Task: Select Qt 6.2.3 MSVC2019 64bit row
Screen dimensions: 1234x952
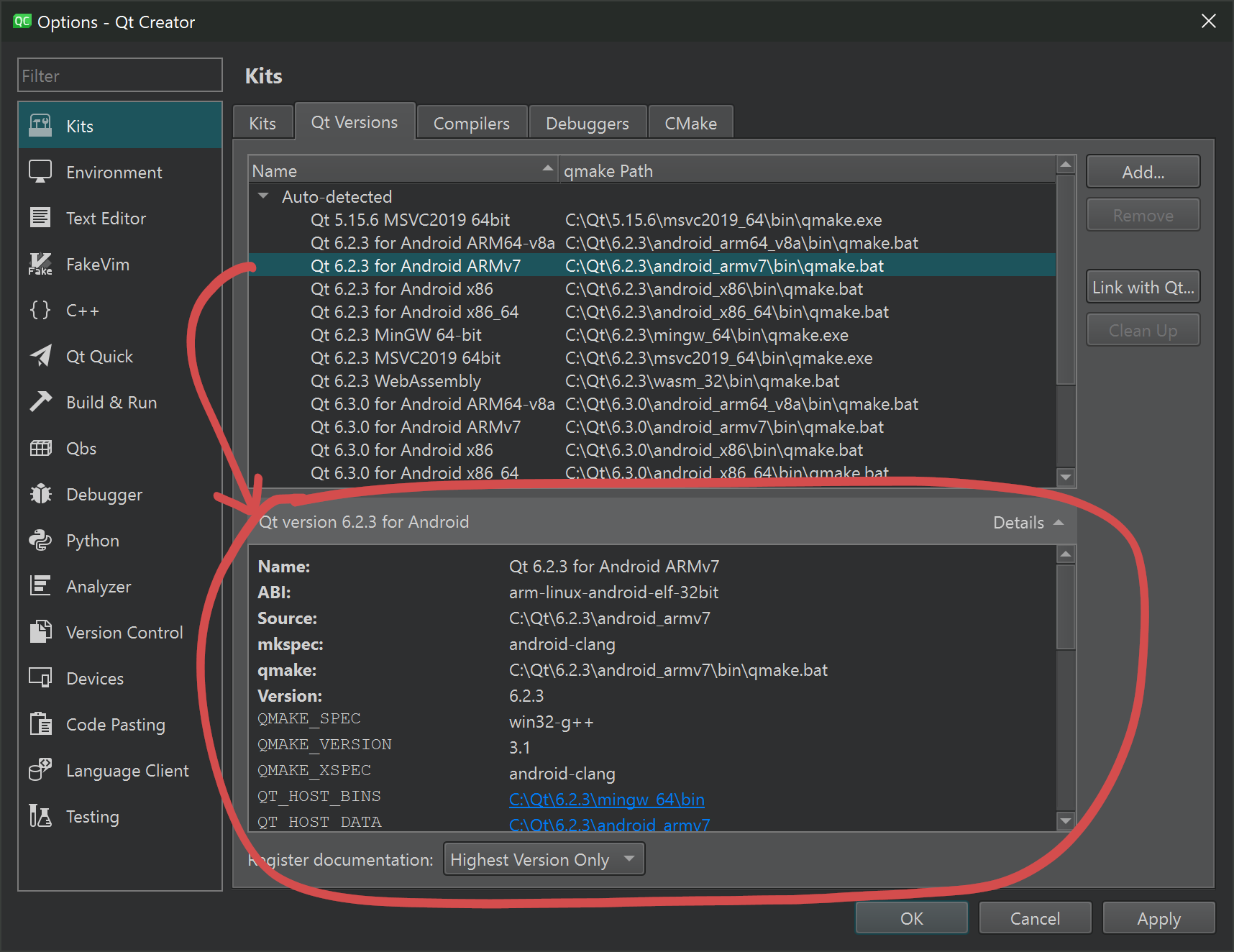Action: coord(652,357)
